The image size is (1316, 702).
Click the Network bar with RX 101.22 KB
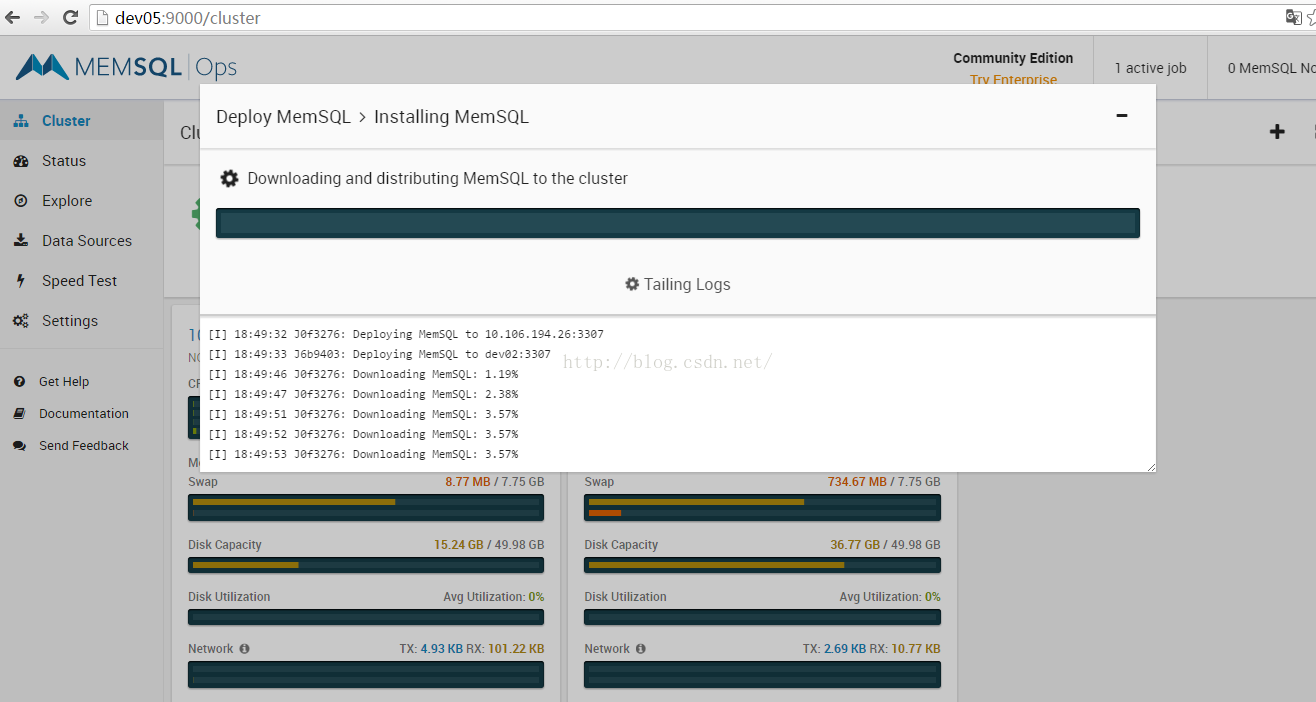pos(366,674)
